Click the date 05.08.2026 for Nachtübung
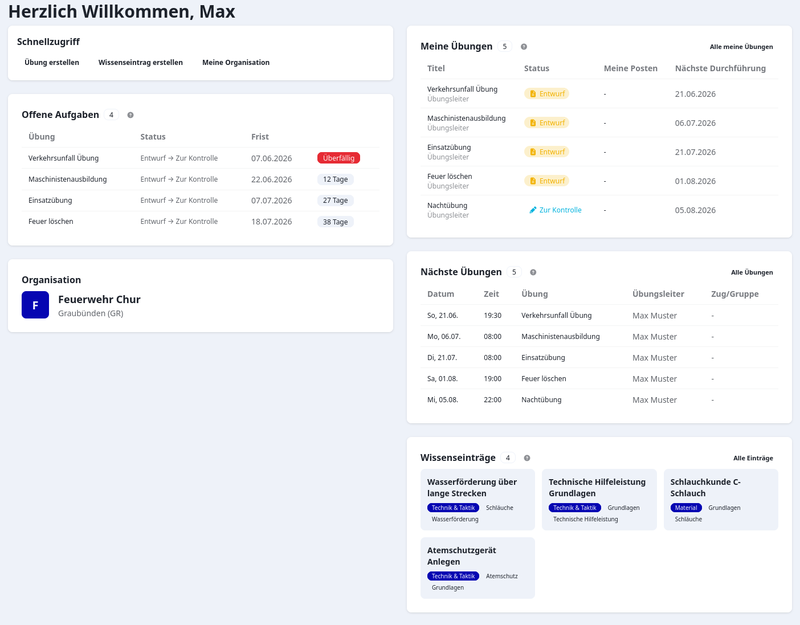 click(695, 210)
